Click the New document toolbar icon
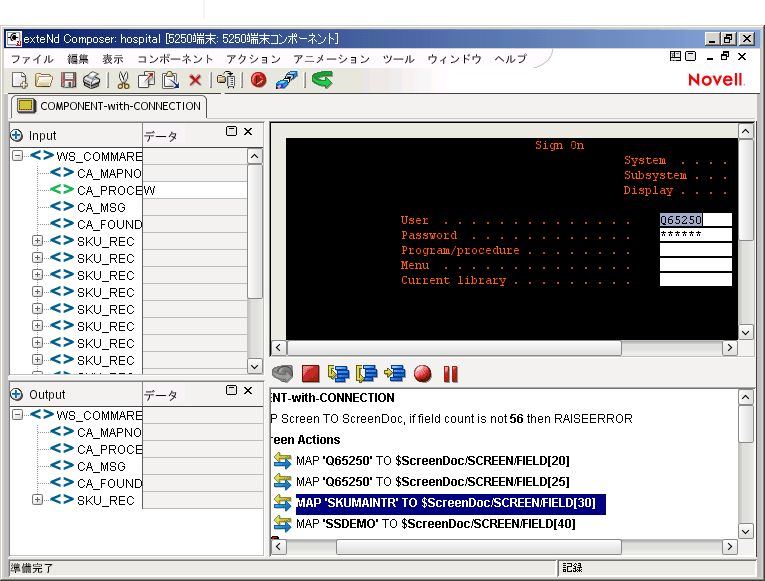Screen dimensions: 765x581 tap(19, 80)
